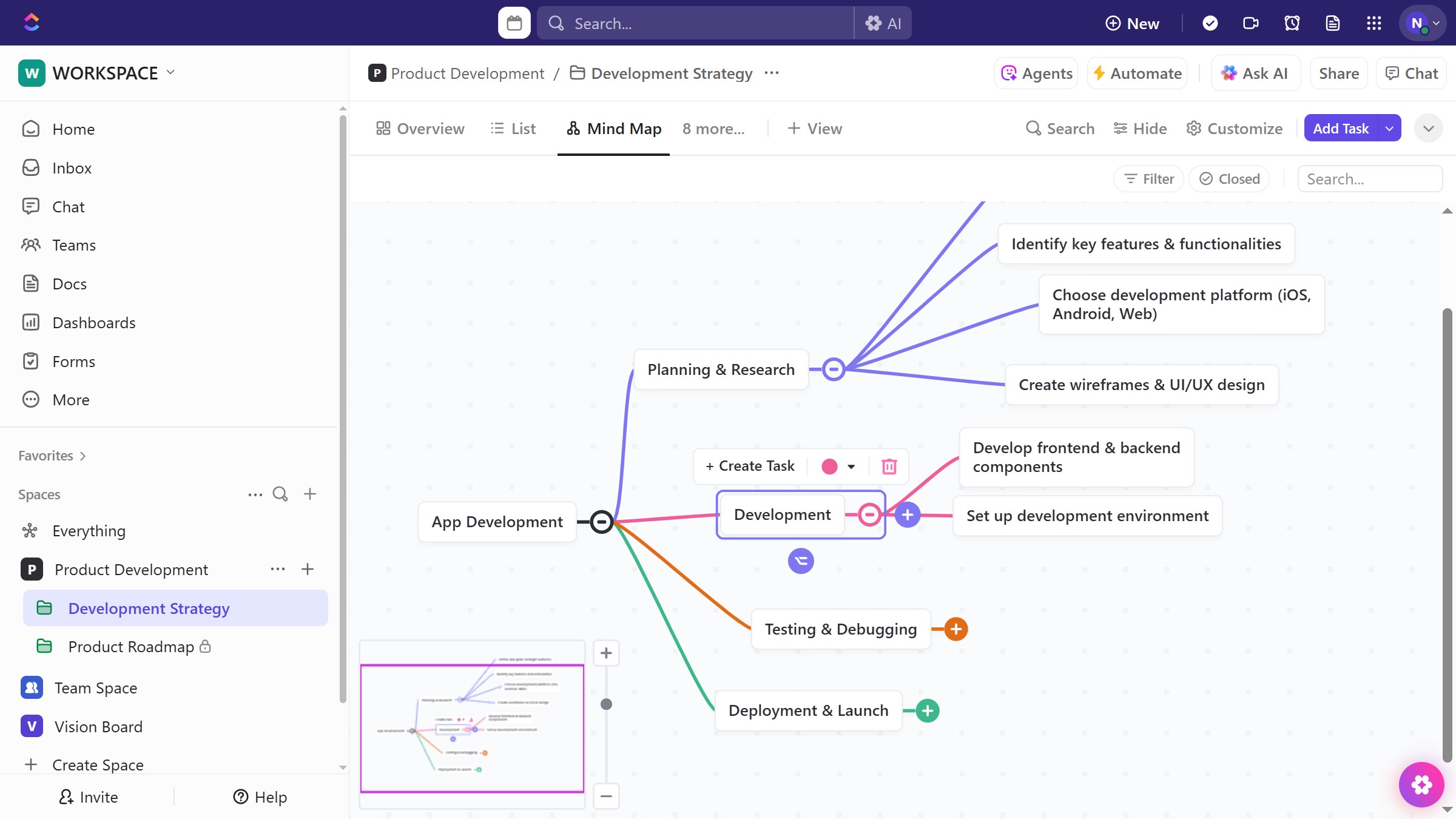Open the Add Task dropdown arrow
This screenshot has width=1456, height=819.
1389,129
